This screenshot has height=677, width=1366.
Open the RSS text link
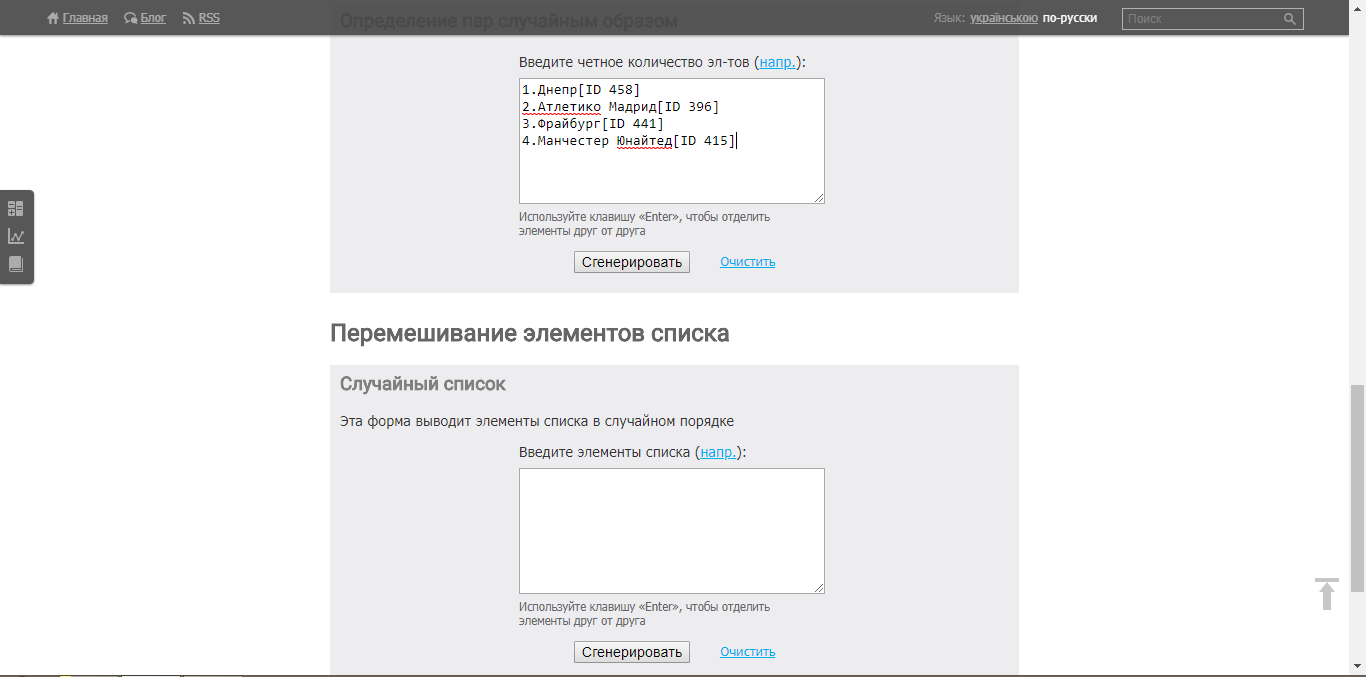pos(209,18)
